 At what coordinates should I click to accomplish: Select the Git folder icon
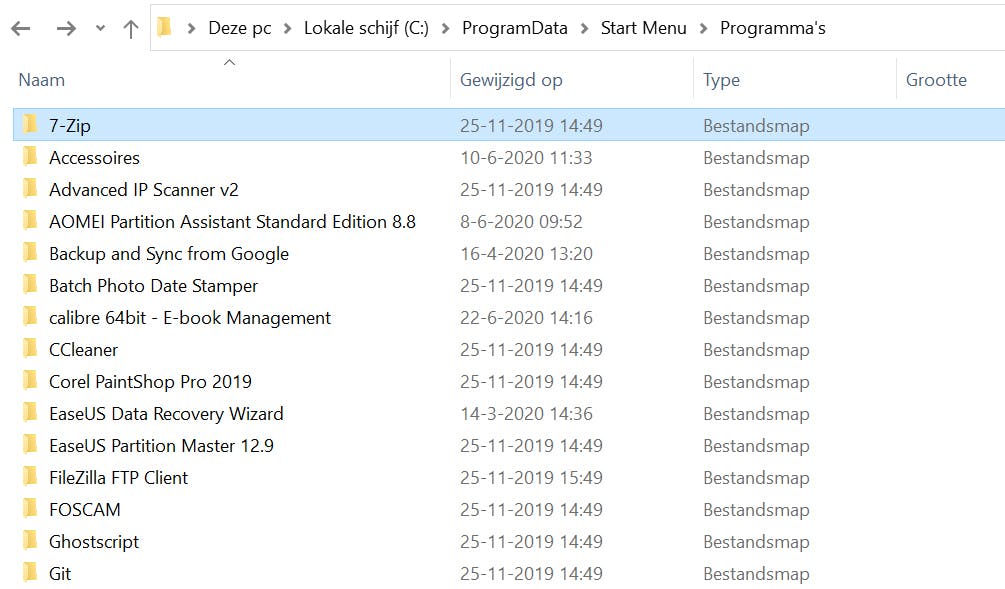click(29, 572)
